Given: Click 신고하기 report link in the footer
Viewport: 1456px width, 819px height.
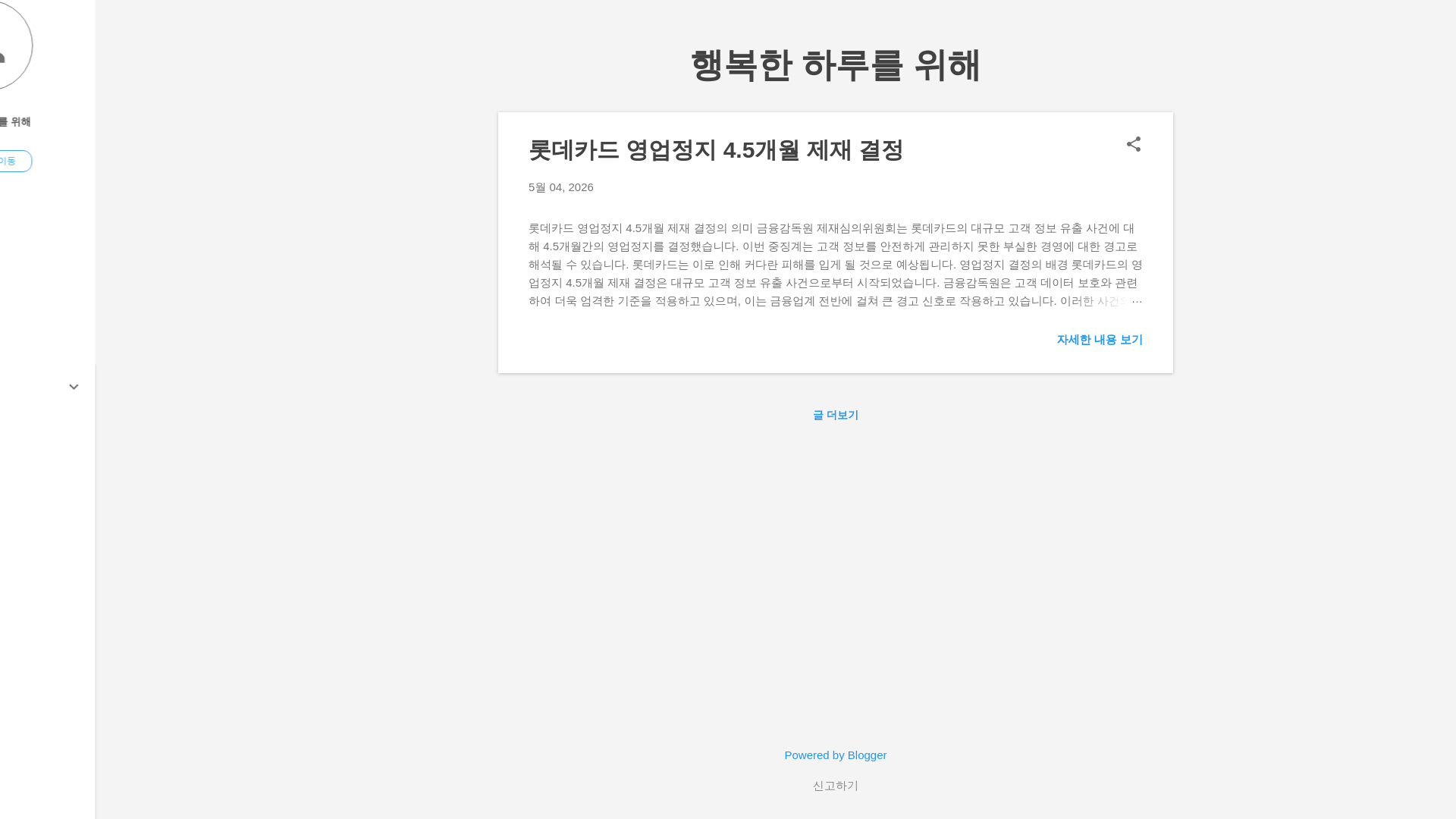Looking at the screenshot, I should (835, 786).
